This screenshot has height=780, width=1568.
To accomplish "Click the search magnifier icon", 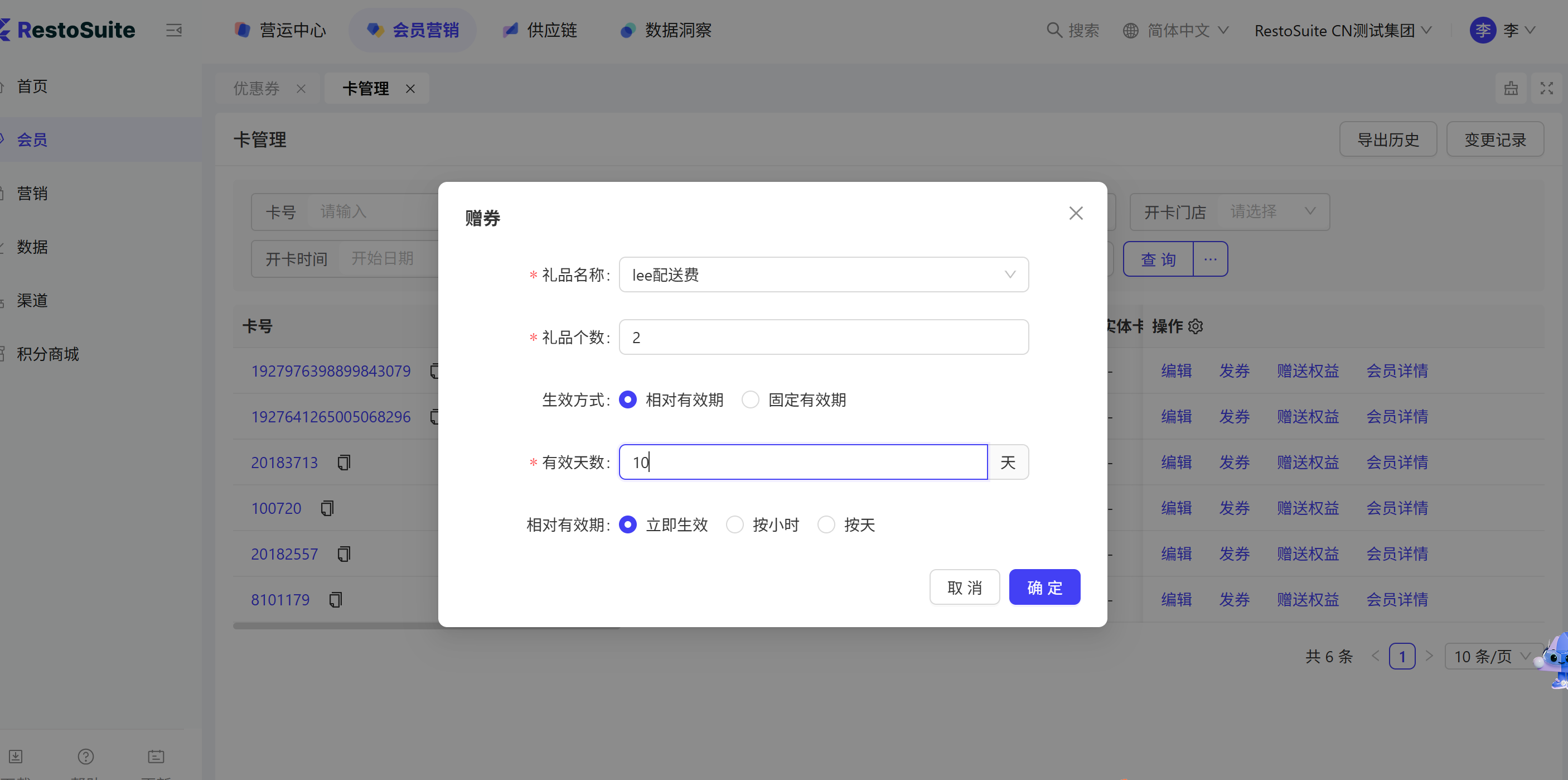I will click(x=1054, y=30).
